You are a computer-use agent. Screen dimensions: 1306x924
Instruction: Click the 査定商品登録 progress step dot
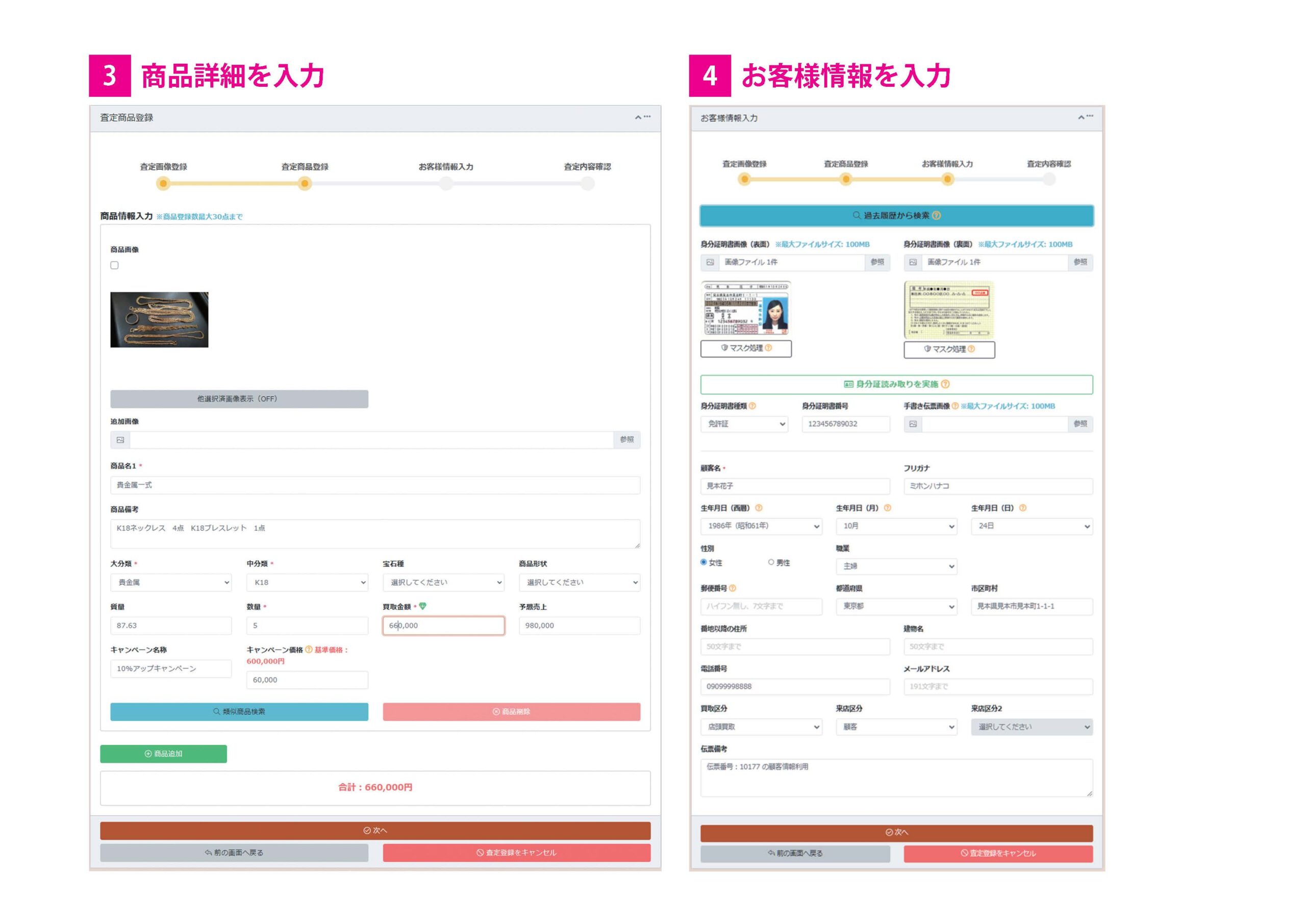[305, 183]
